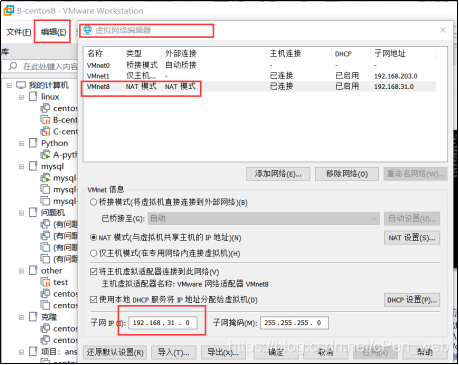The height and width of the screenshot is (365, 459).
Task: Click the 取消 button
Action: [325, 352]
